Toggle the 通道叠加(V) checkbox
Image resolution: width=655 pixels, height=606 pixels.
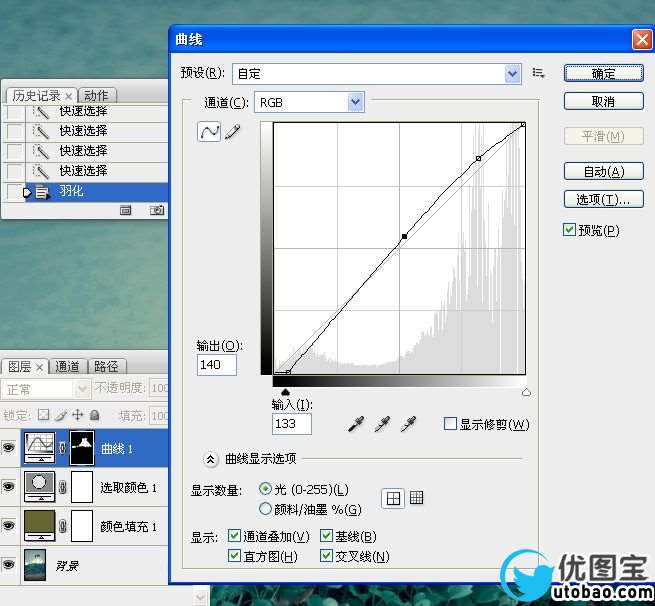click(x=234, y=535)
